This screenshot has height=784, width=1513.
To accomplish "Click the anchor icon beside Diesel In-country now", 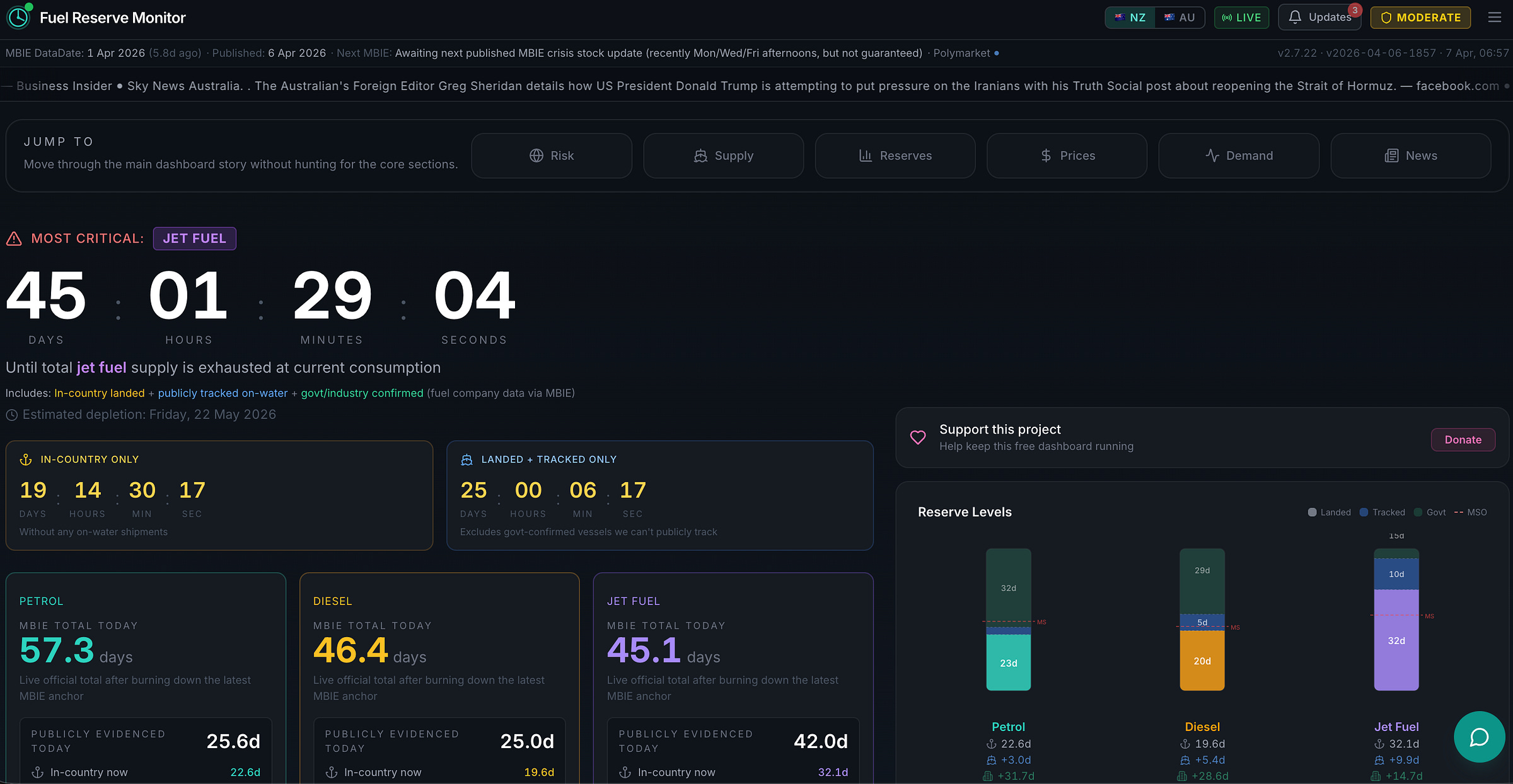I will [x=332, y=772].
